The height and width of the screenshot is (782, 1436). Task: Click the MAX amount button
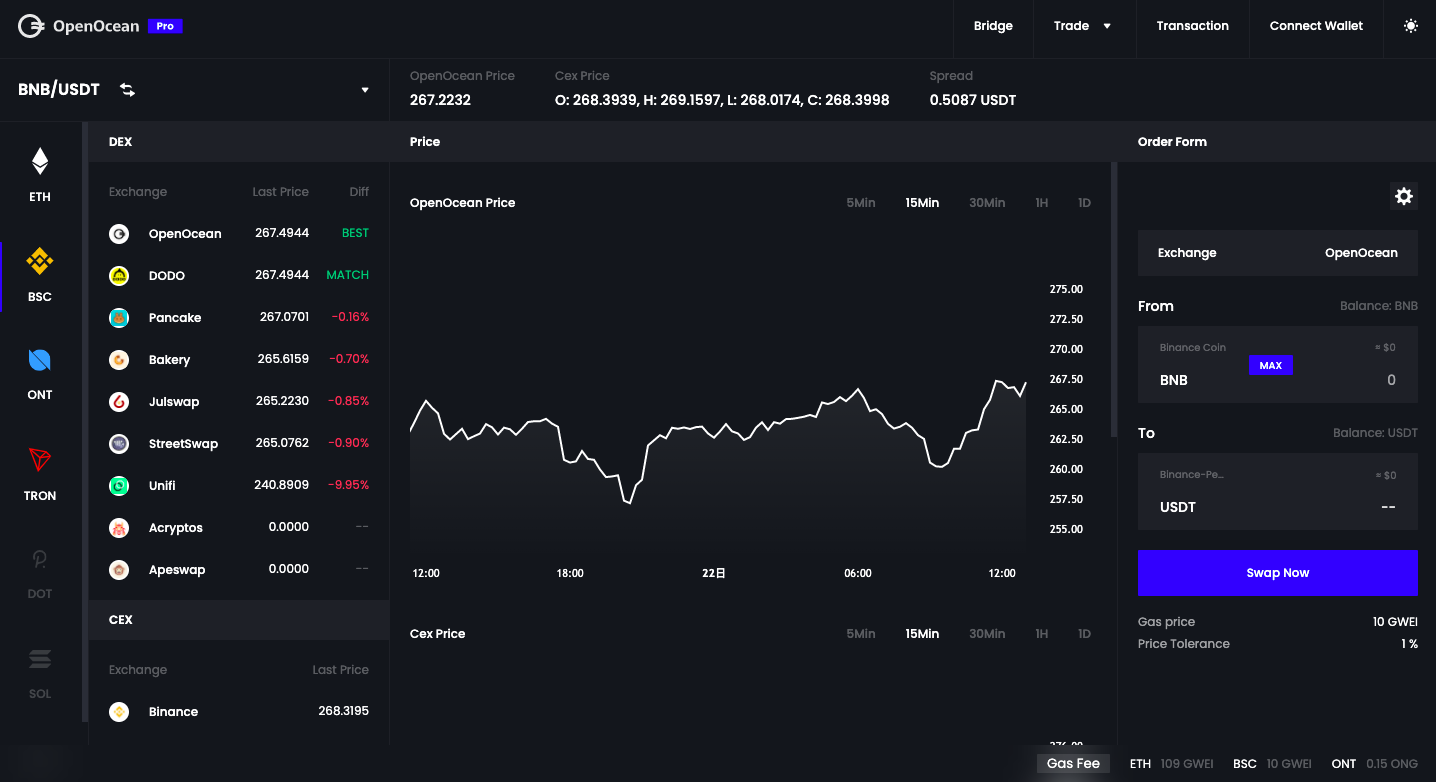(1271, 366)
